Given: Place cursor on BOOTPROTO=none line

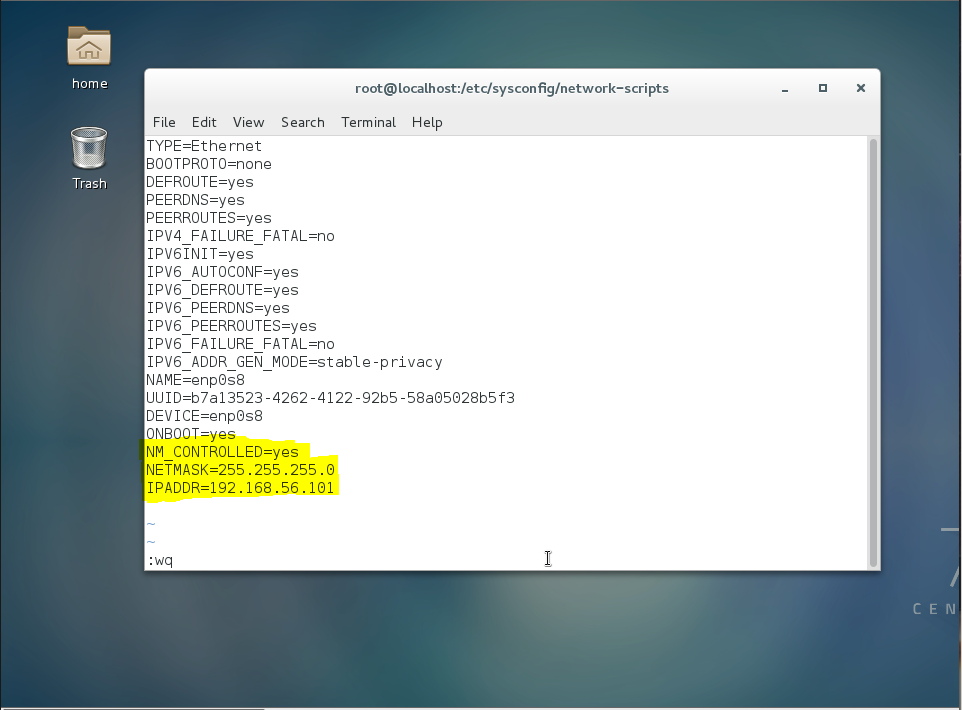Looking at the screenshot, I should click(209, 164).
